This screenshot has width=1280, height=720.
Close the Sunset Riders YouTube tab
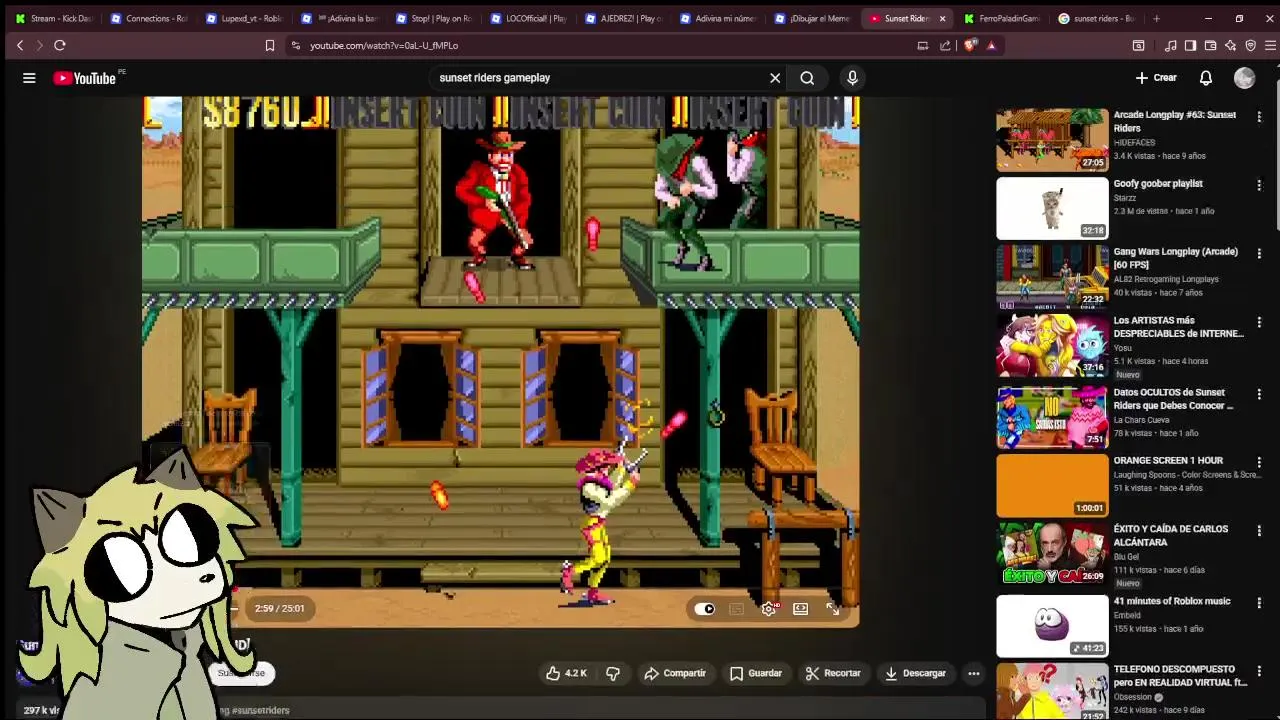pyautogui.click(x=942, y=18)
